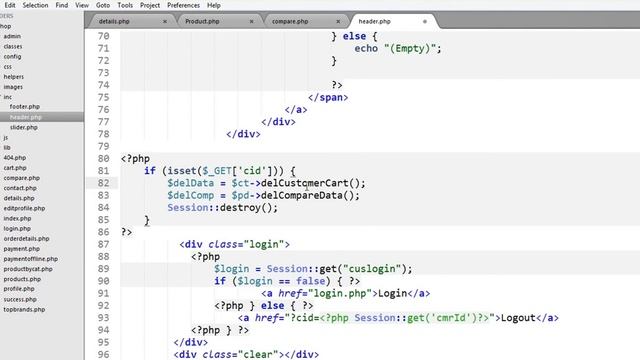Expand the js folder

[6, 138]
